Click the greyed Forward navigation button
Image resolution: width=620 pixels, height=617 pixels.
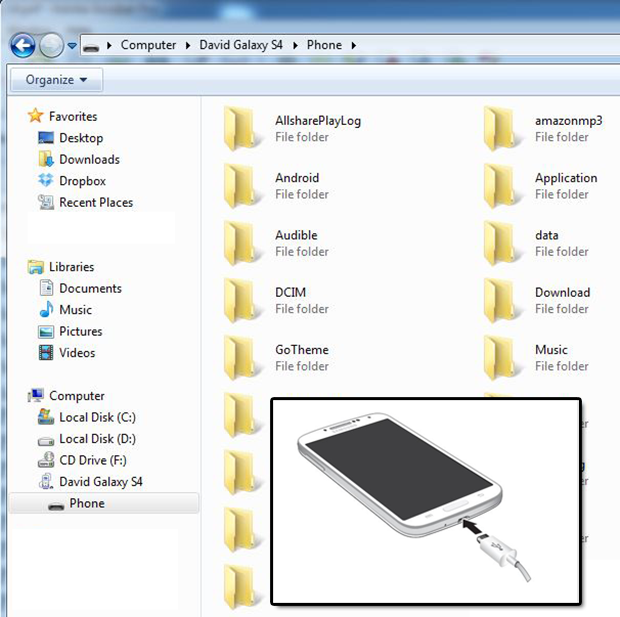pyautogui.click(x=51, y=45)
